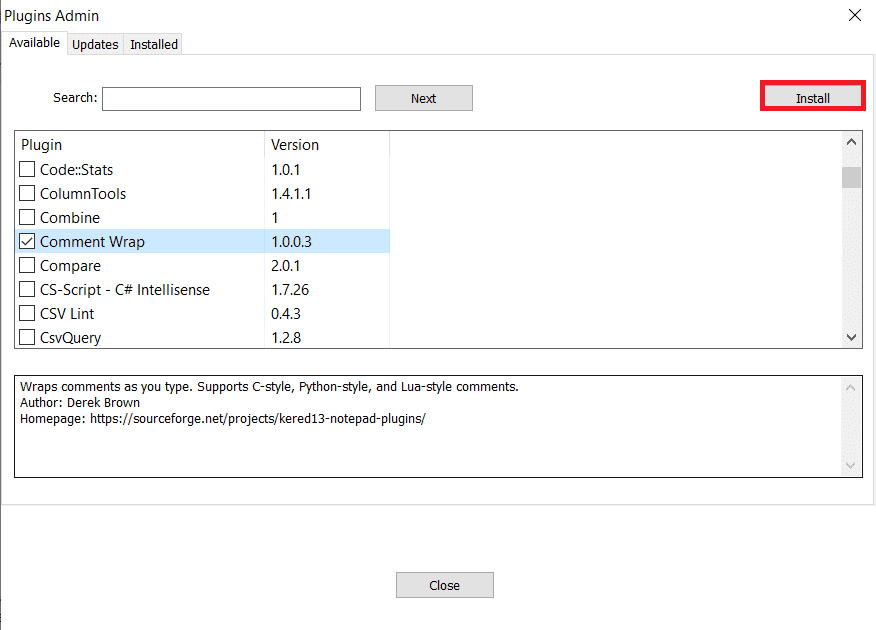This screenshot has width=876, height=630.
Task: Select the Available tab
Action: pos(34,43)
